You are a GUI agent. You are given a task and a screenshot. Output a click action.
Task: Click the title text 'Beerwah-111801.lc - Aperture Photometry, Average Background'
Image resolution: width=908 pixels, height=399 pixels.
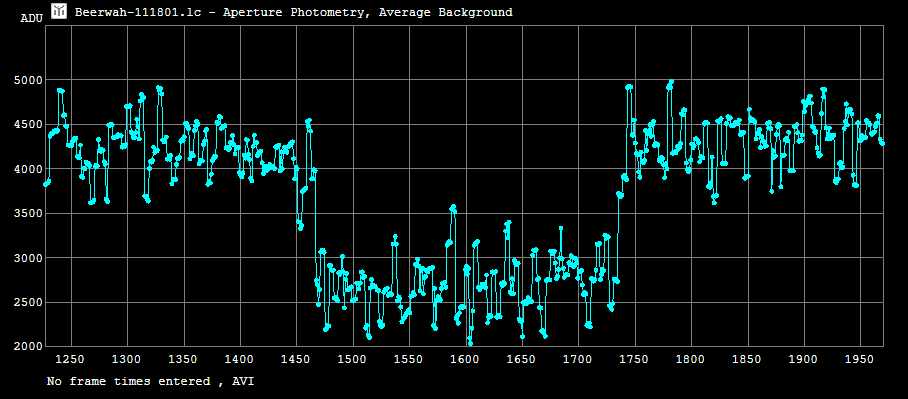294,12
